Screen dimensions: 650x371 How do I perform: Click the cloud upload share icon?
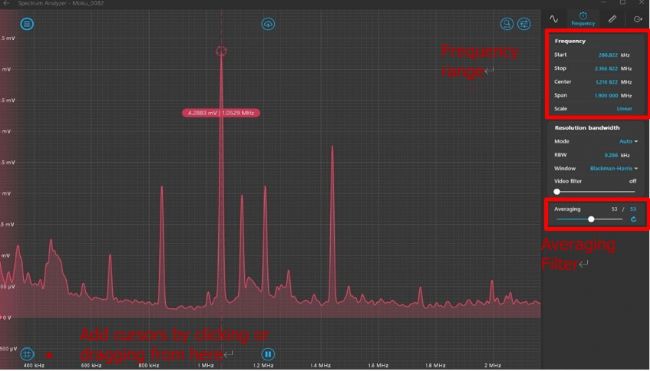(x=268, y=24)
